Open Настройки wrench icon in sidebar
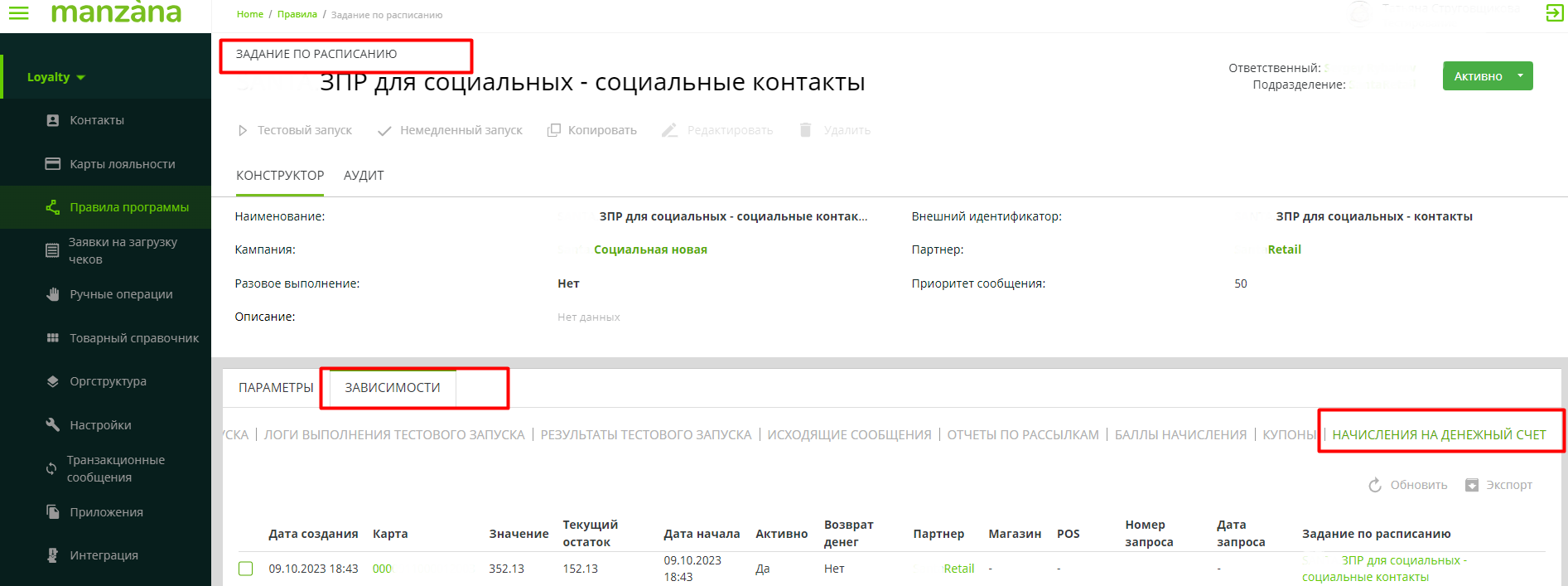Screen dimensions: 1568x586 [53, 425]
